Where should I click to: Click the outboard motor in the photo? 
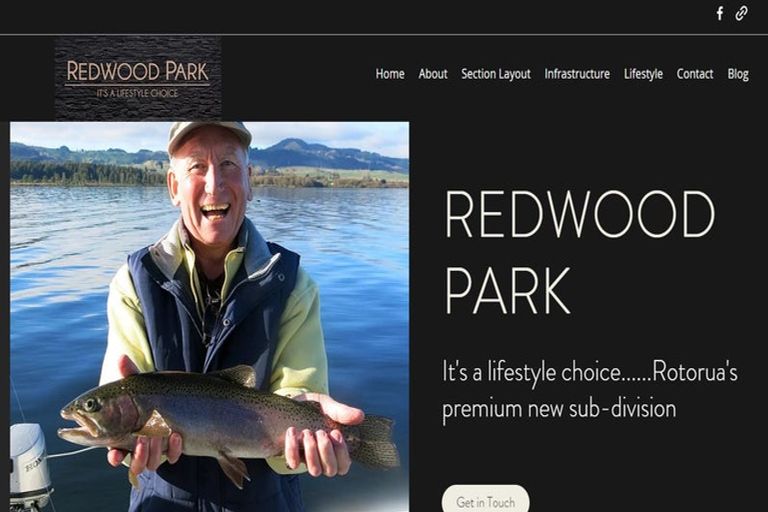(x=28, y=467)
